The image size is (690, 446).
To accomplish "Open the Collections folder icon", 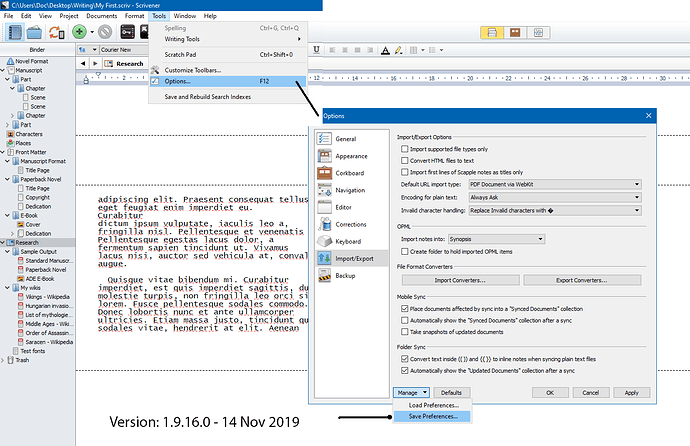I will 34,32.
